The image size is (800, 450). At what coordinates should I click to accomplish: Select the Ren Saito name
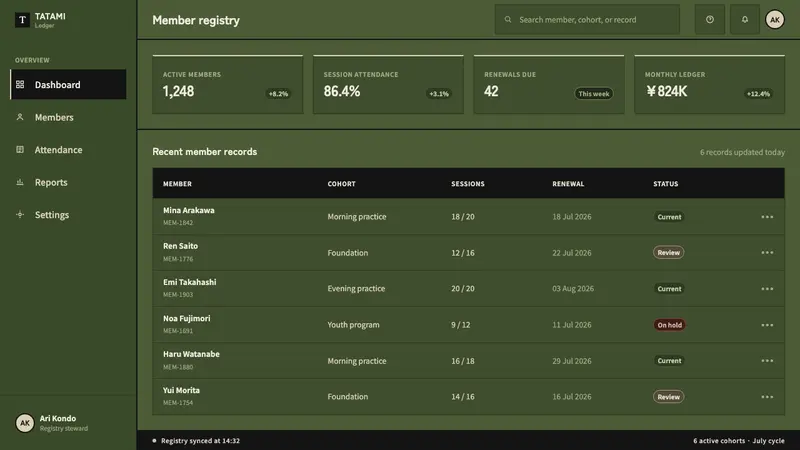click(x=181, y=246)
